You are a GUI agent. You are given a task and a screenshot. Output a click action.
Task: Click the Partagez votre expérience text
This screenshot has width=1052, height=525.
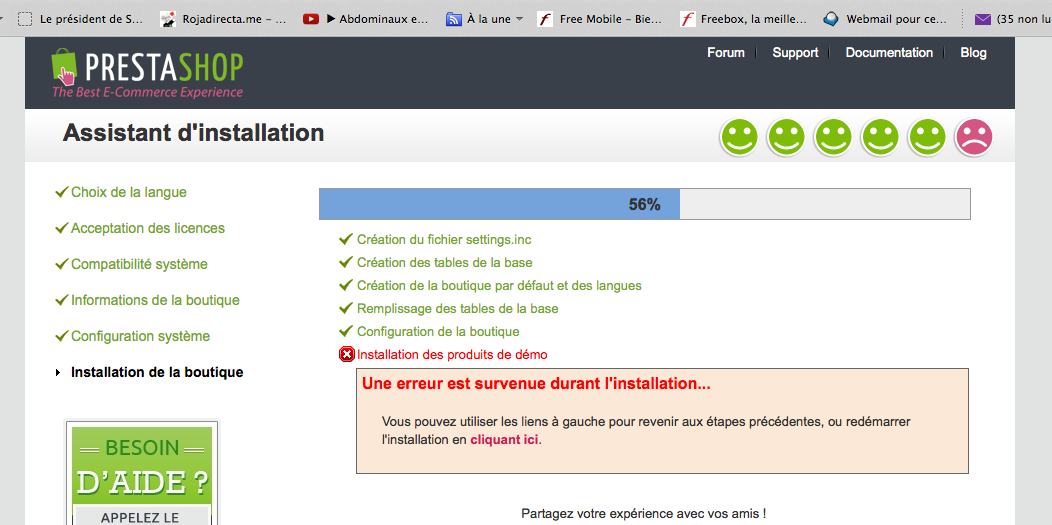pyautogui.click(x=644, y=514)
